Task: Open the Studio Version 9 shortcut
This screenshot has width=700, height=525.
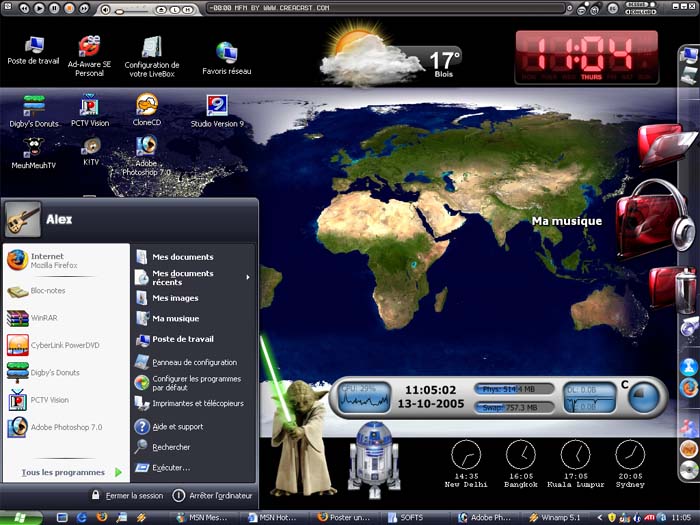Action: pyautogui.click(x=217, y=111)
